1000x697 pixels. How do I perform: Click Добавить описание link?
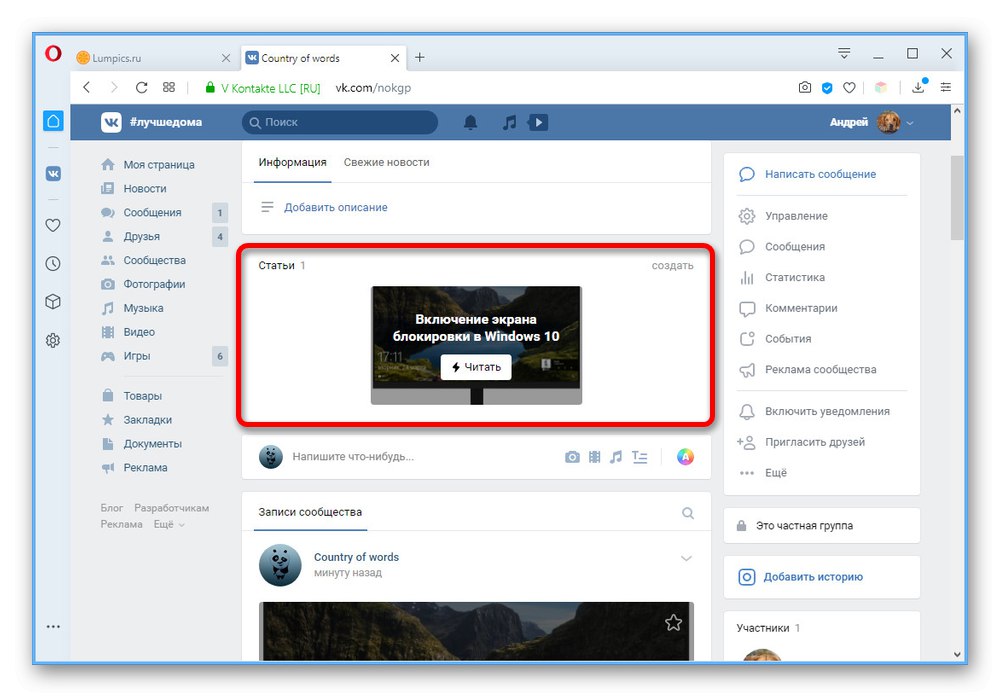click(x=335, y=207)
